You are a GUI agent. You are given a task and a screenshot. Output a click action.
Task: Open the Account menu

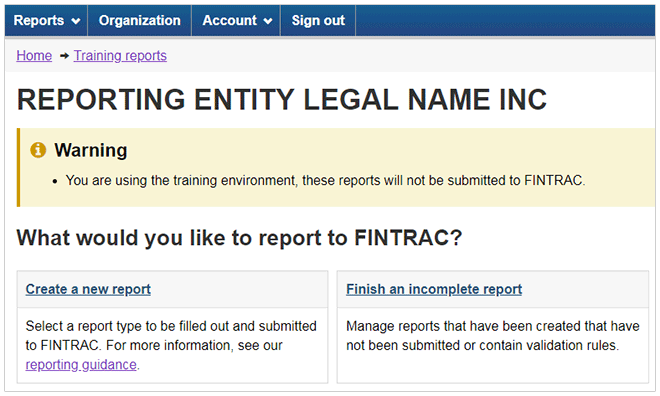coord(236,21)
